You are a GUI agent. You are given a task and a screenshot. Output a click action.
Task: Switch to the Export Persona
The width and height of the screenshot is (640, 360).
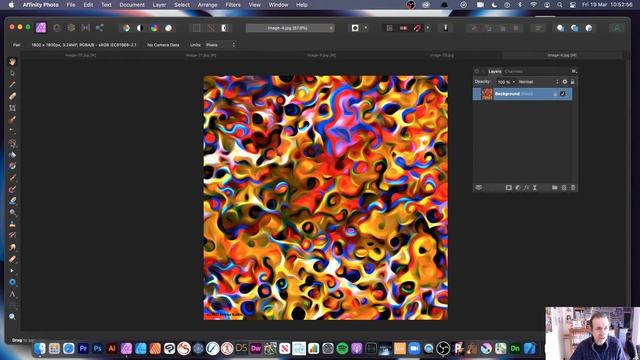pos(99,28)
